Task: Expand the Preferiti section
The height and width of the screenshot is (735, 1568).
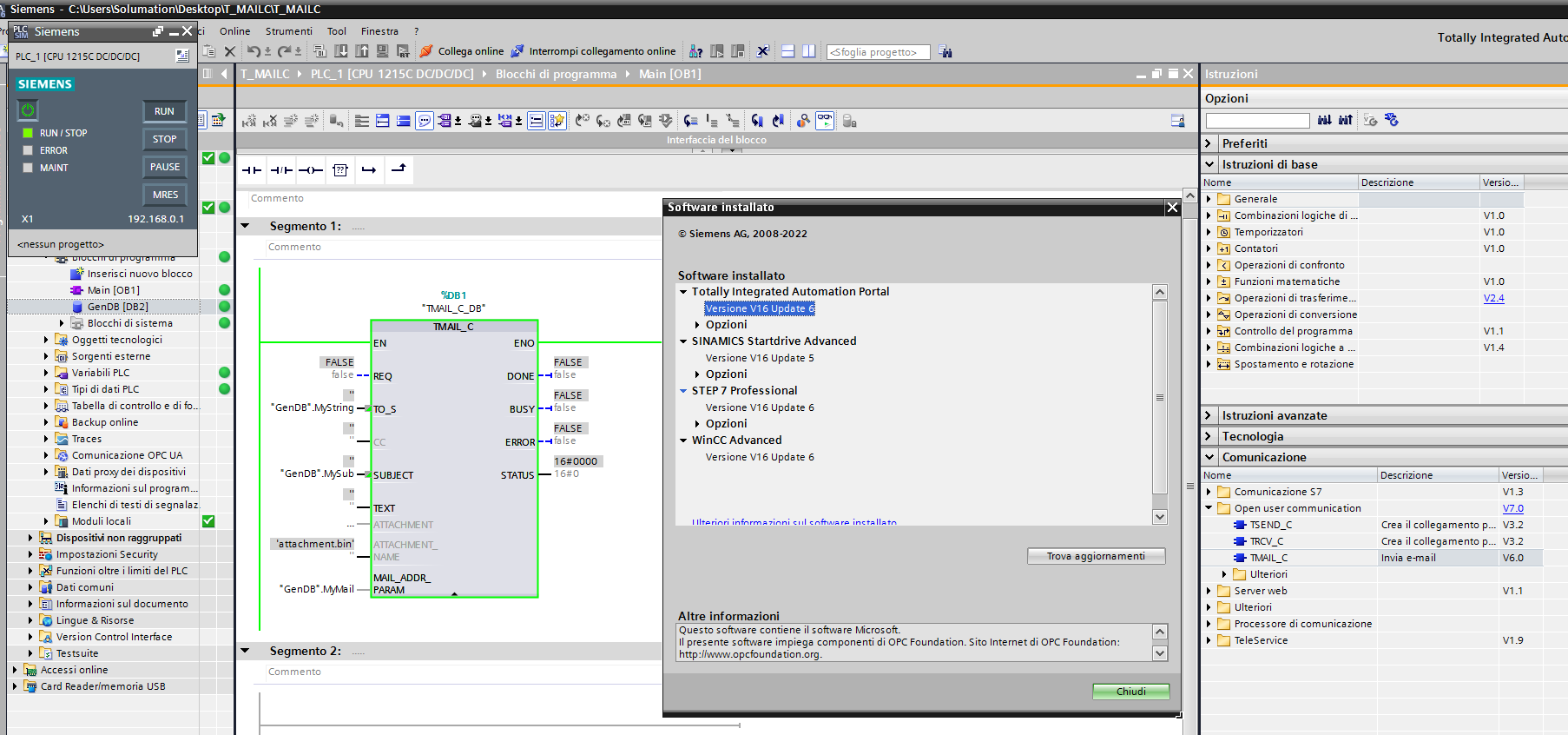Action: (1209, 143)
